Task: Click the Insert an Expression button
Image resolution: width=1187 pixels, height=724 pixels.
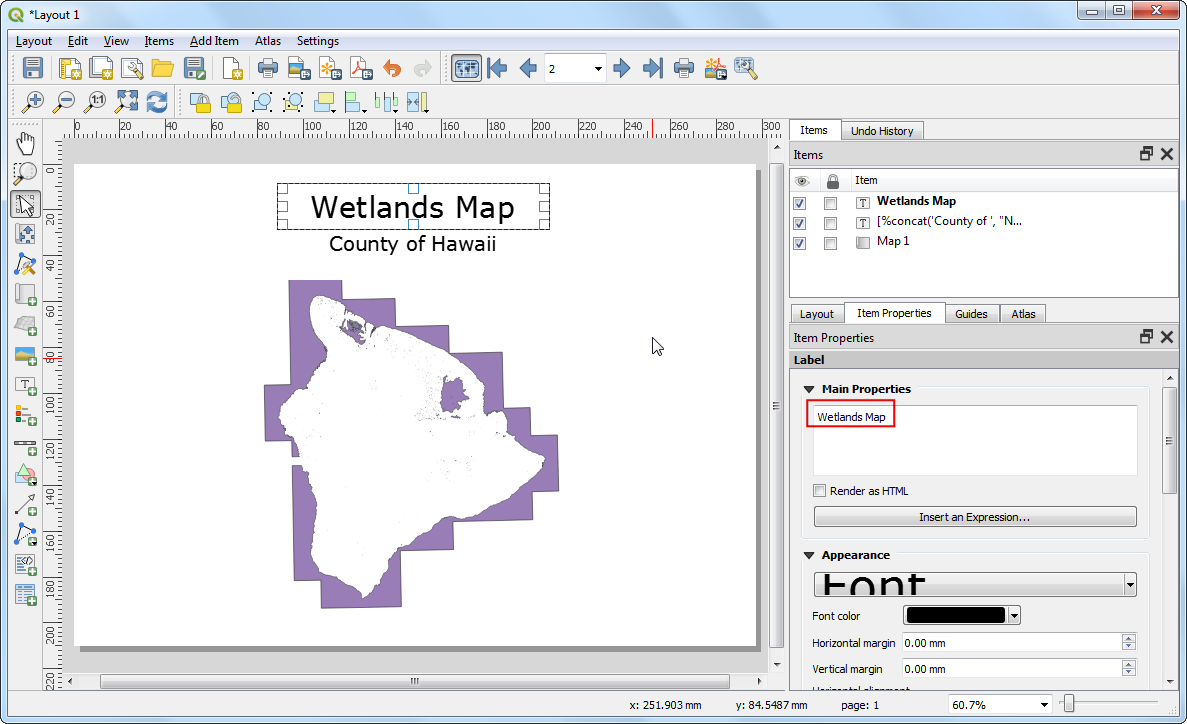Action: (x=974, y=517)
